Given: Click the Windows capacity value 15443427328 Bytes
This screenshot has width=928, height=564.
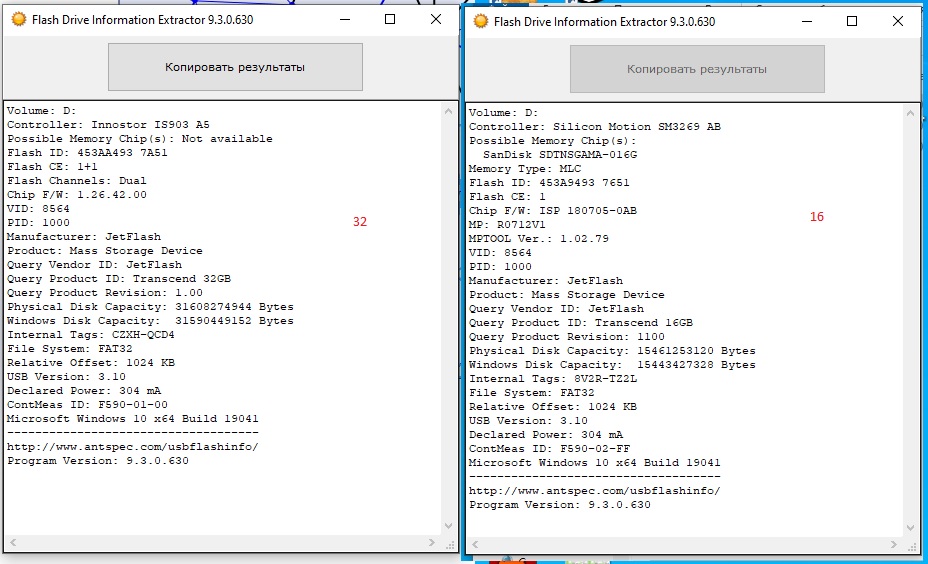Looking at the screenshot, I should [x=697, y=365].
